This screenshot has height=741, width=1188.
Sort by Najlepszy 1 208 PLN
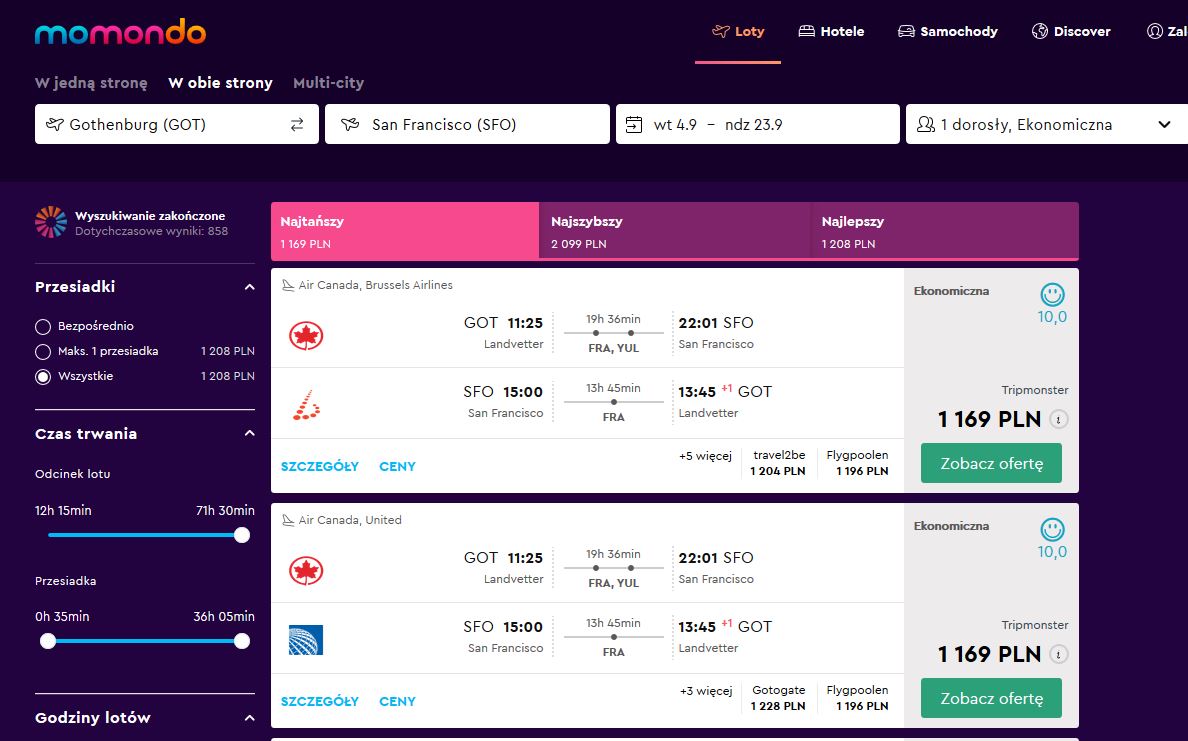click(x=945, y=231)
